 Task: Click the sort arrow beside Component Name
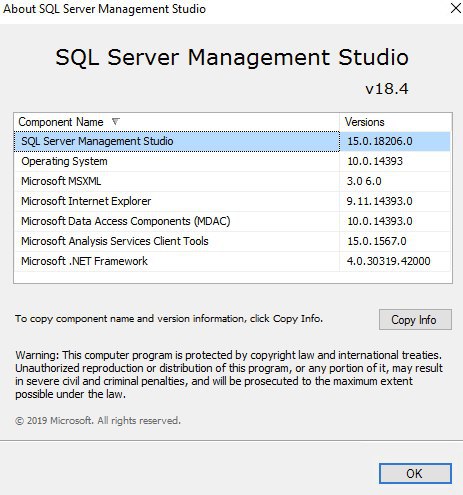115,122
